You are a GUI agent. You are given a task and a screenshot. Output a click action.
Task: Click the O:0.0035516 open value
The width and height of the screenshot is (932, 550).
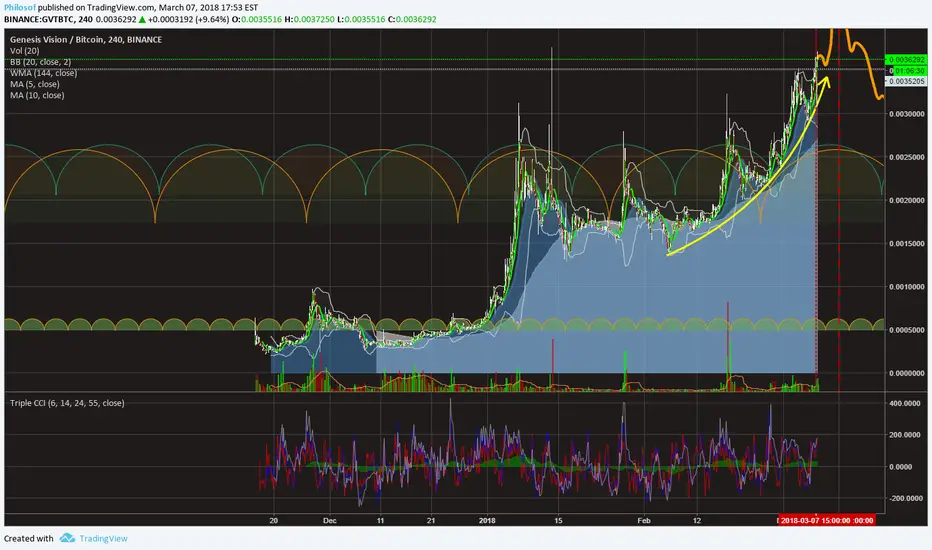coord(257,20)
